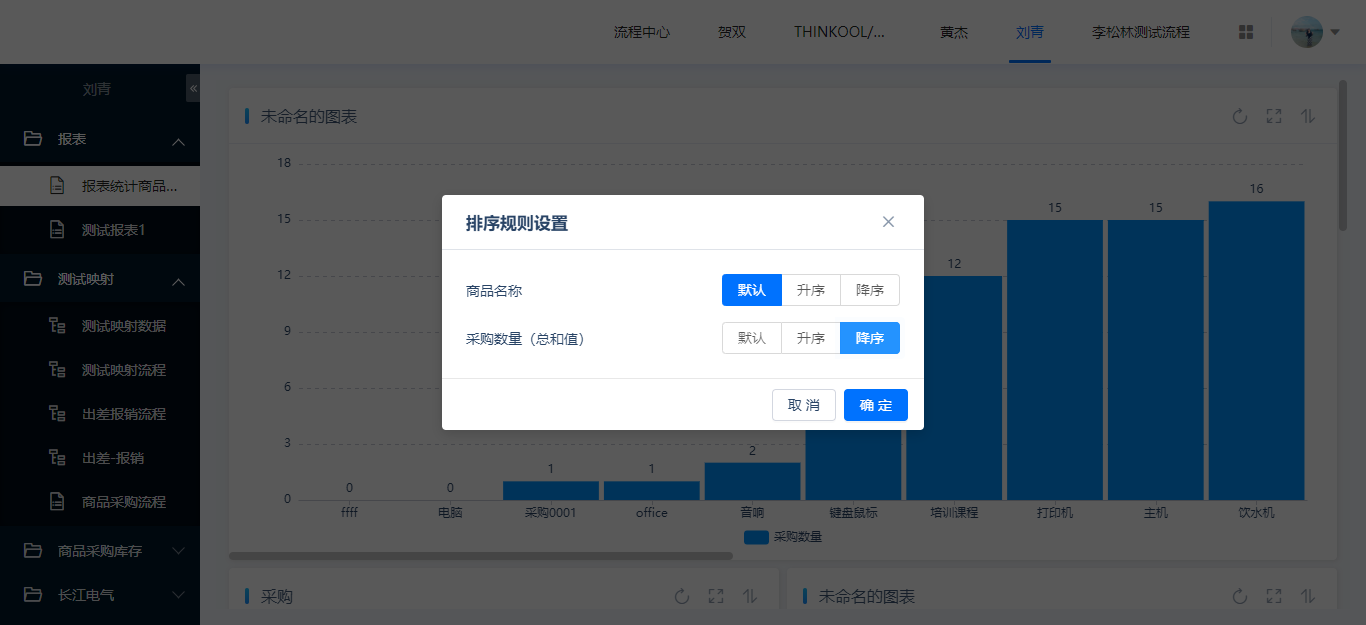Image resolution: width=1366 pixels, height=625 pixels.
Task: Close the 排序规则设置 dialog
Action: coord(888,222)
